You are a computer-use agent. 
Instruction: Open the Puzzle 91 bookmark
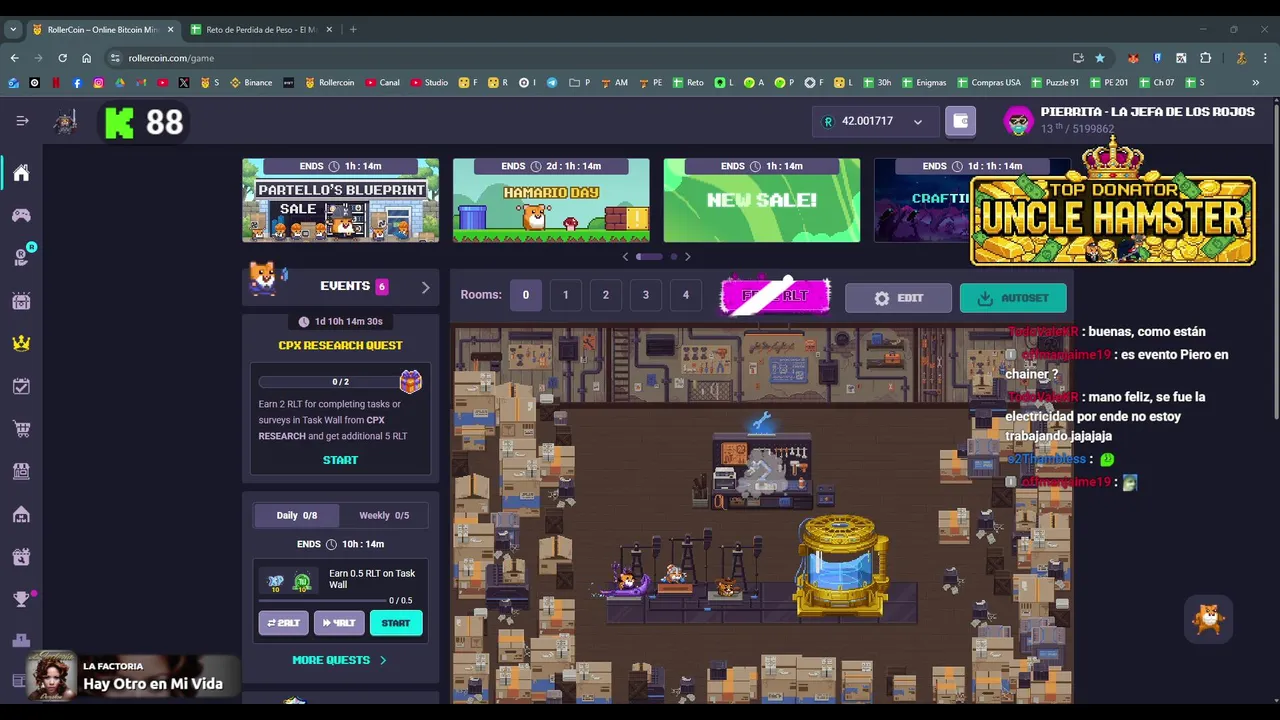click(1055, 82)
